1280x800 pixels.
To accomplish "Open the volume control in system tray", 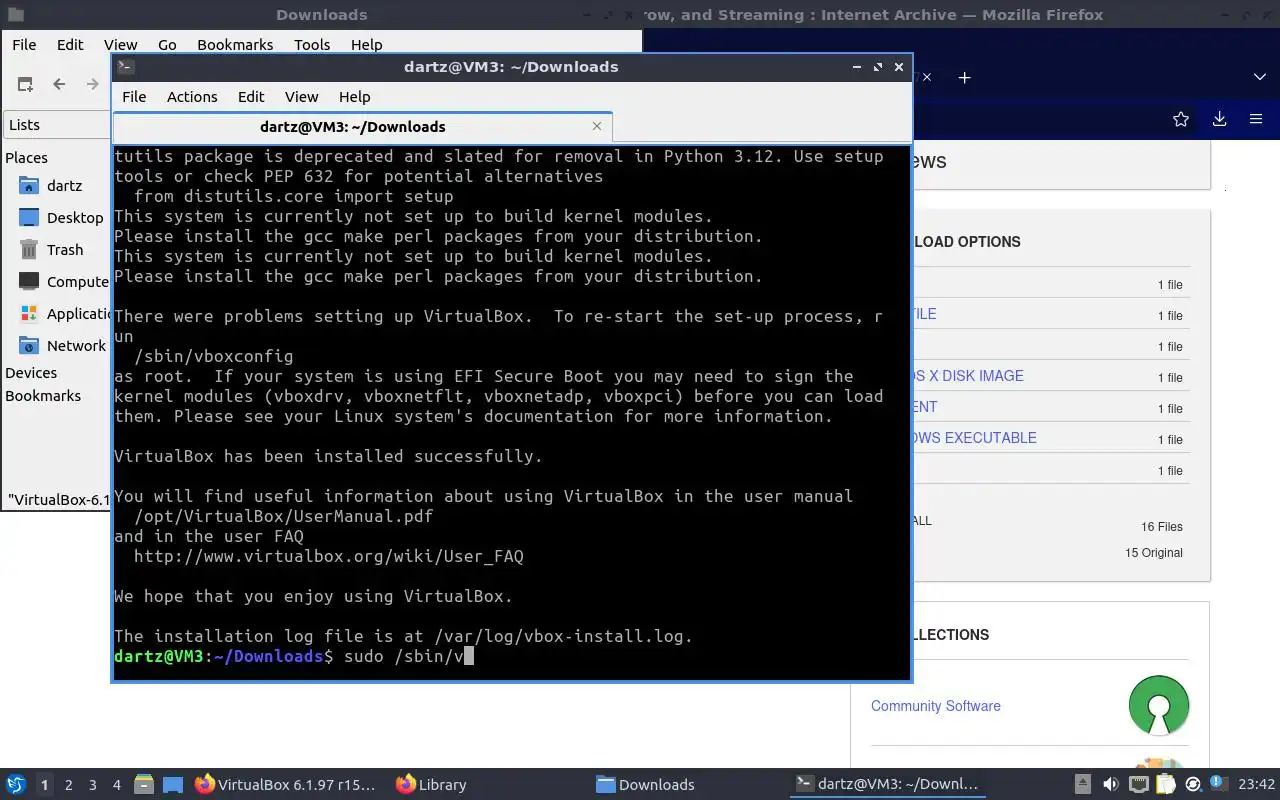I will pyautogui.click(x=1111, y=785).
